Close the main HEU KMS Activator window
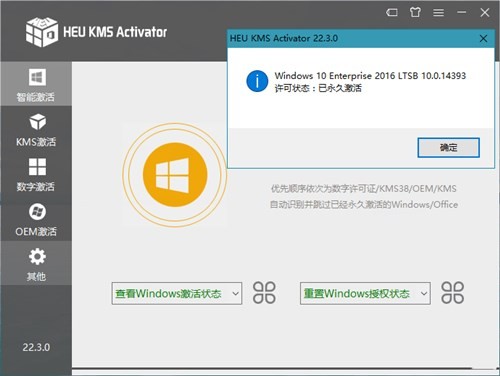The height and width of the screenshot is (376, 500). pos(485,13)
